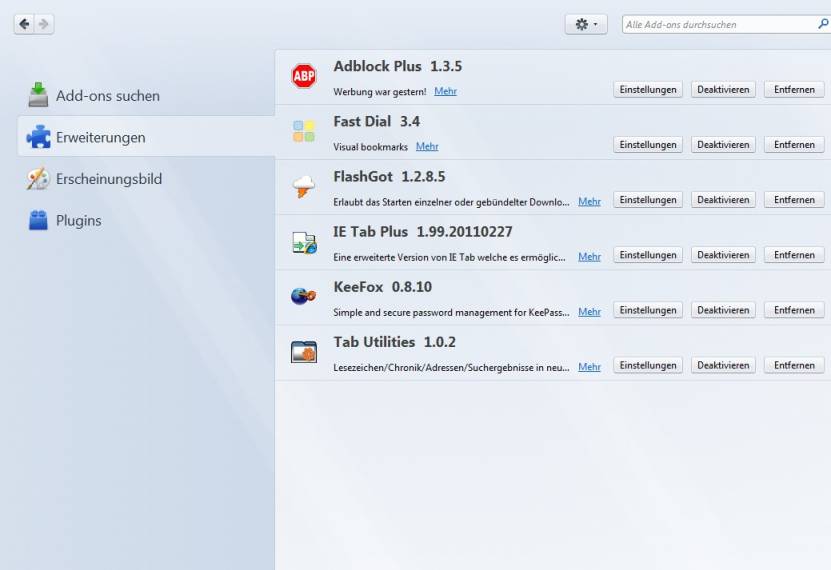Select the KeeFox 0.8.10 title
Image resolution: width=831 pixels, height=570 pixels.
pos(383,287)
